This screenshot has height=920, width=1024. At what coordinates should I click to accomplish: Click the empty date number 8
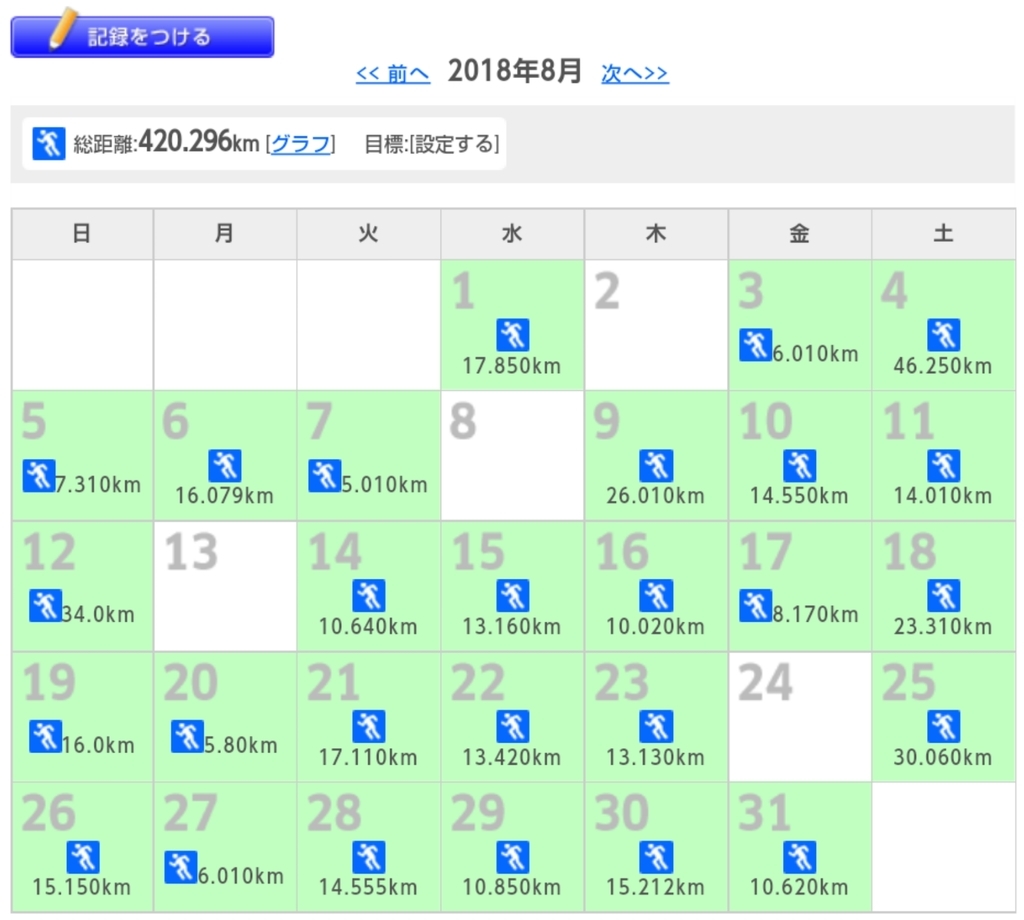point(462,421)
